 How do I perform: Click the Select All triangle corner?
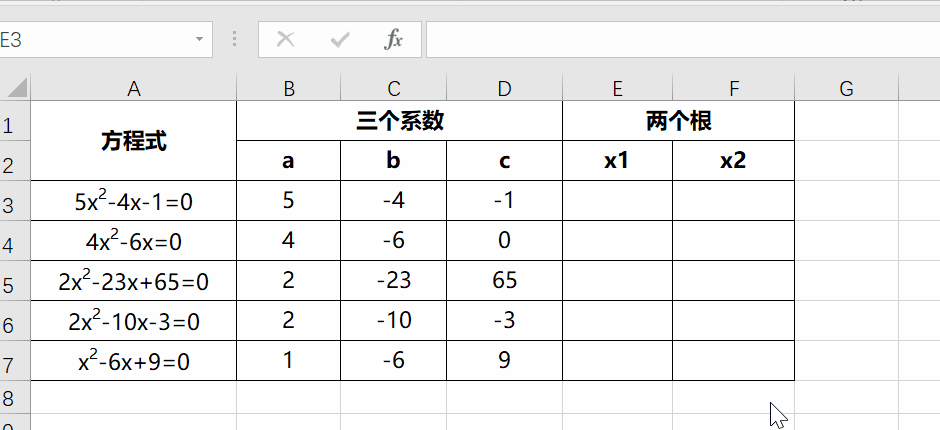point(17,88)
